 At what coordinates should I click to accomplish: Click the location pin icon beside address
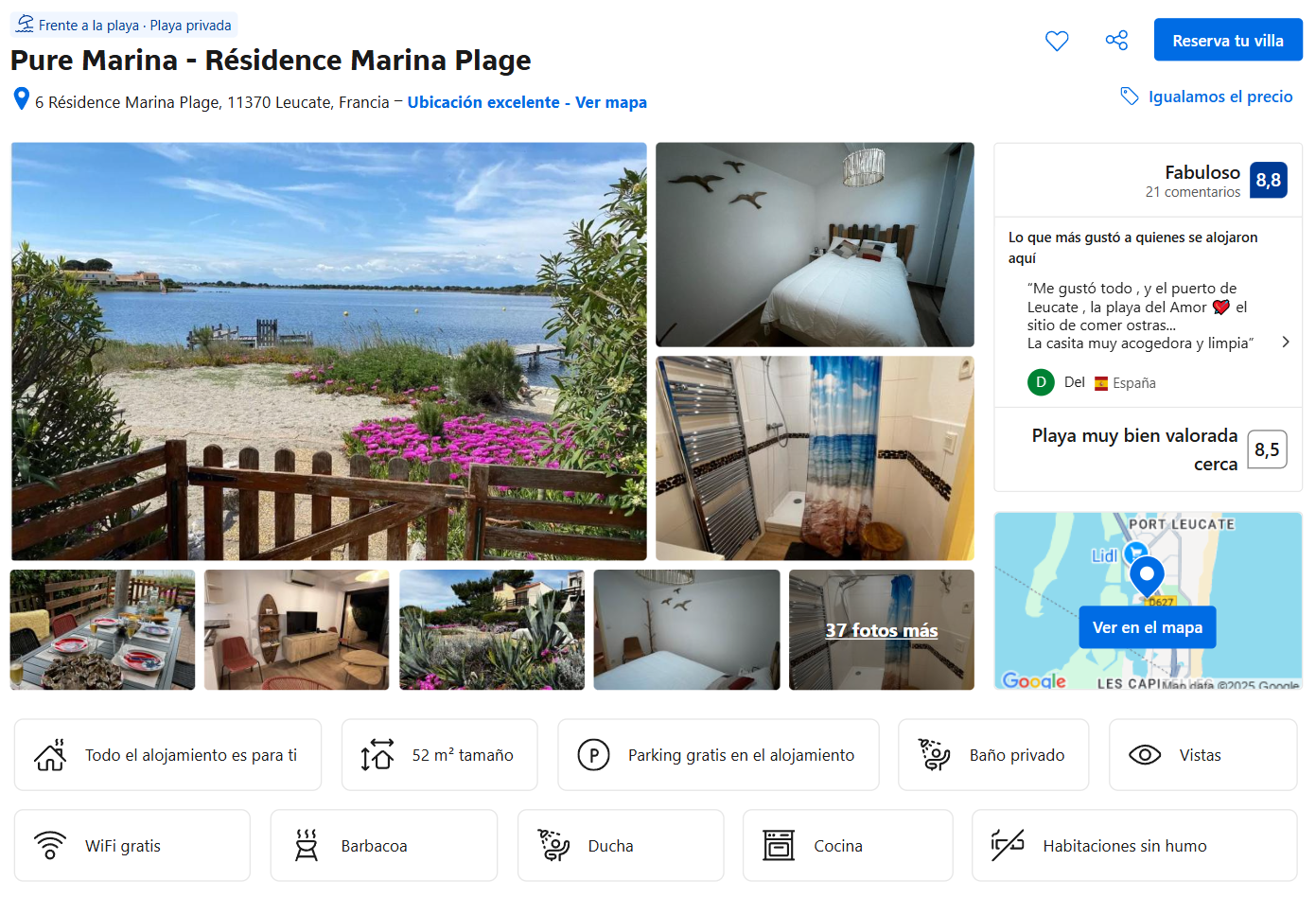pyautogui.click(x=21, y=99)
